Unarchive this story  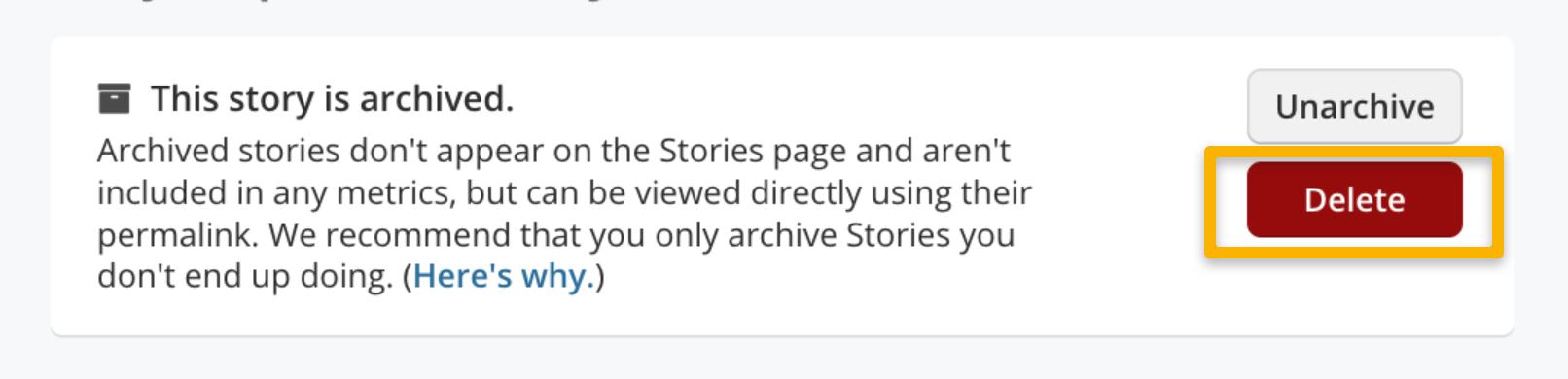click(x=1354, y=106)
